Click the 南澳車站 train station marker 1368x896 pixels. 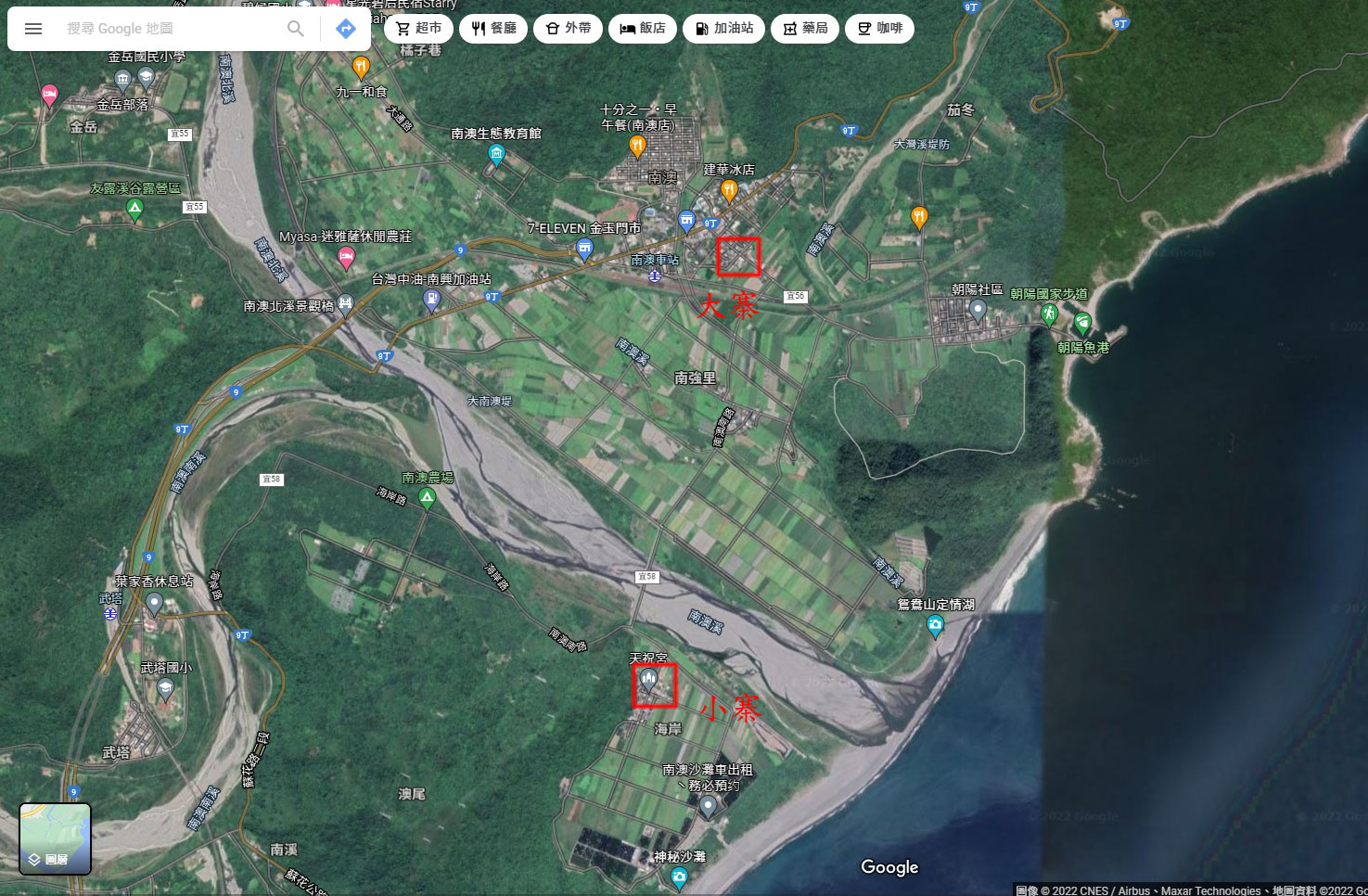[655, 275]
